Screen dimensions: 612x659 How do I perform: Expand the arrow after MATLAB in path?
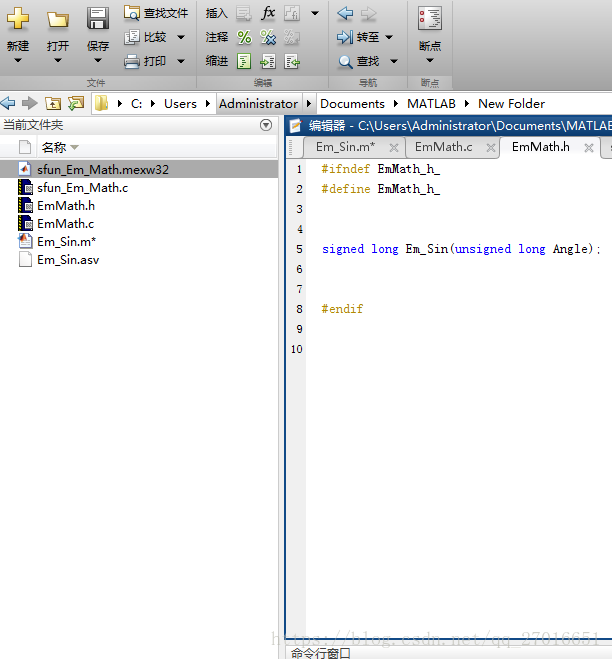coord(467,103)
